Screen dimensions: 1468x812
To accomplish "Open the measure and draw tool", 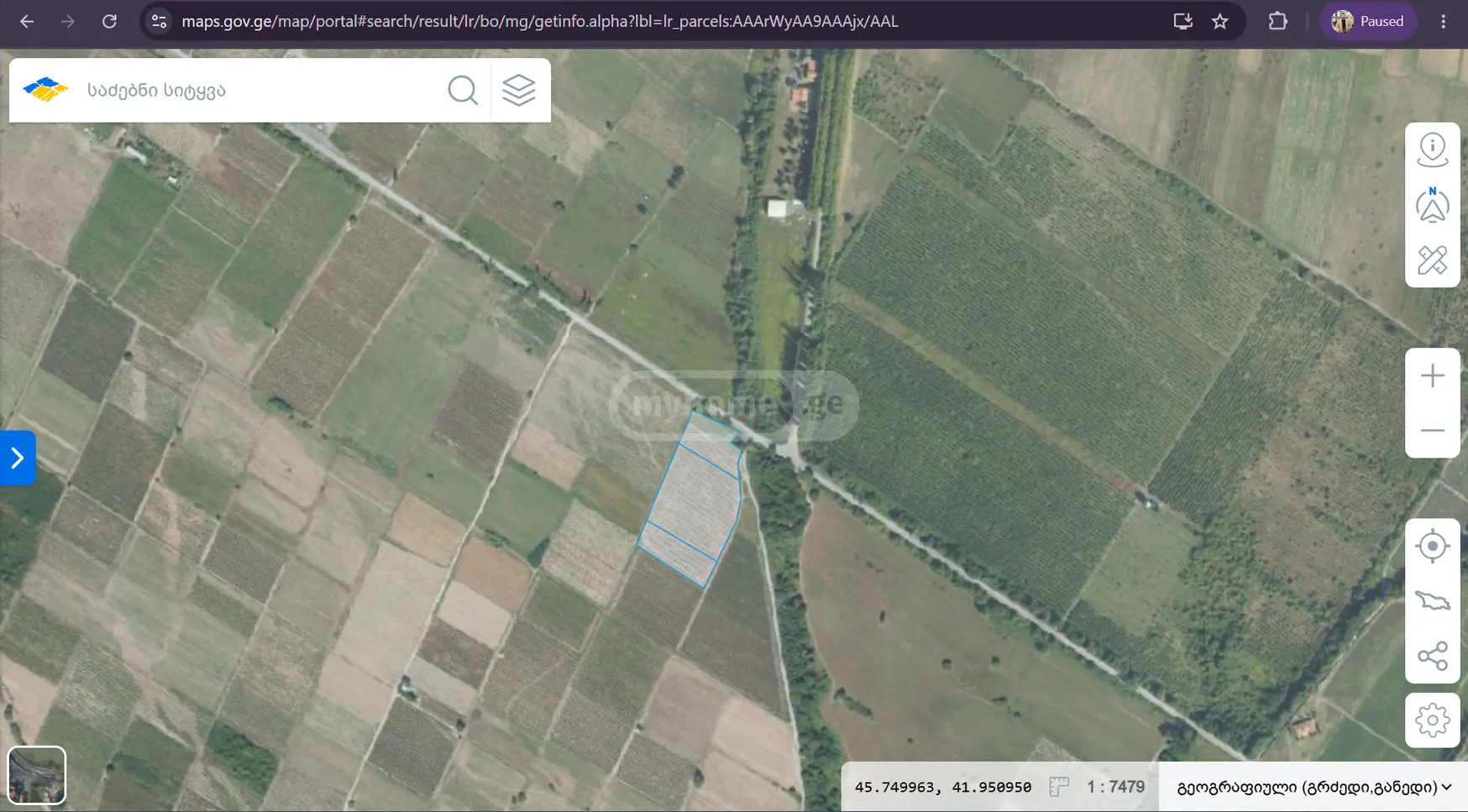I will pyautogui.click(x=1433, y=260).
